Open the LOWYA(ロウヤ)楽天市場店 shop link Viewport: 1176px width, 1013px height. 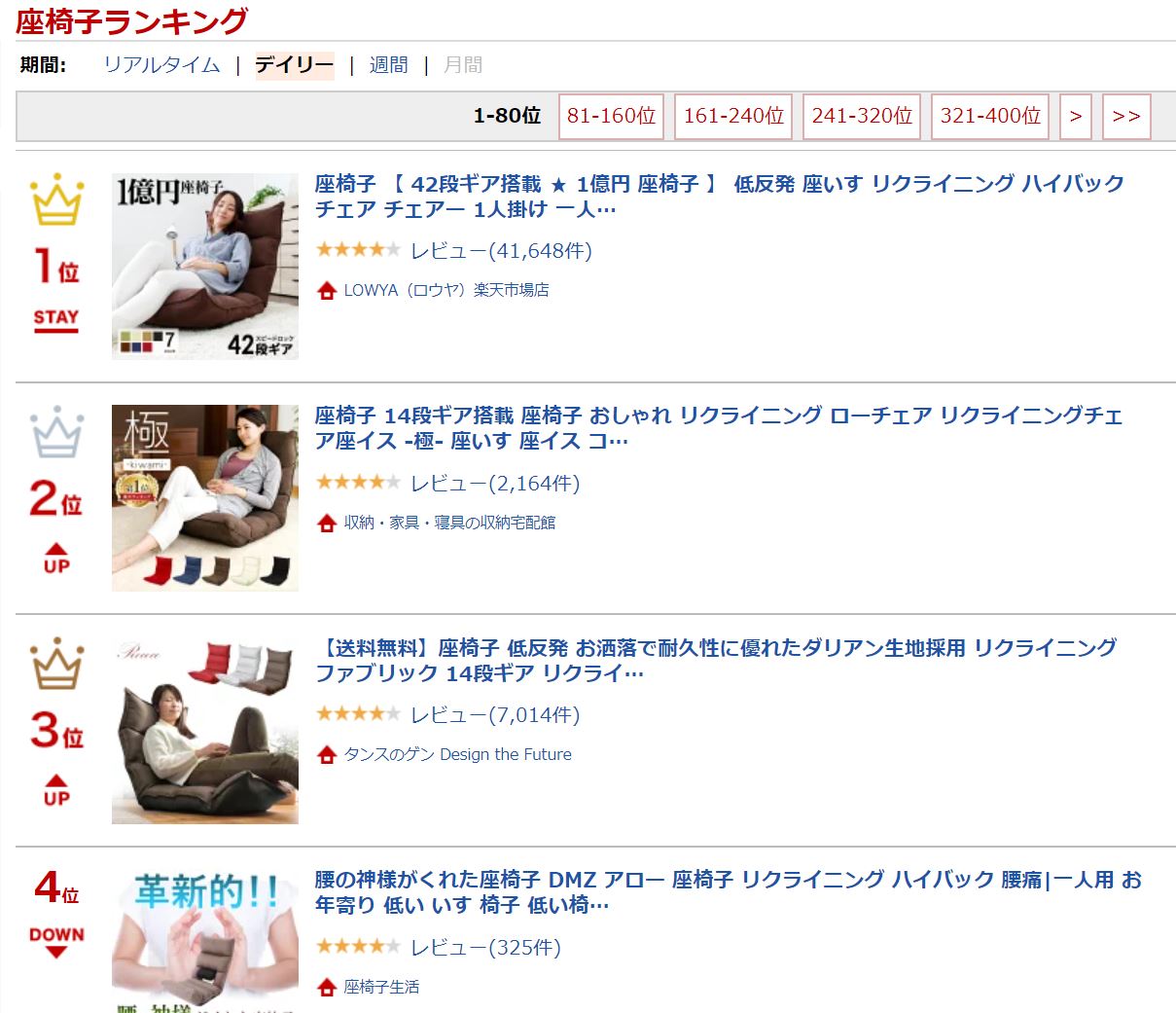[x=446, y=290]
